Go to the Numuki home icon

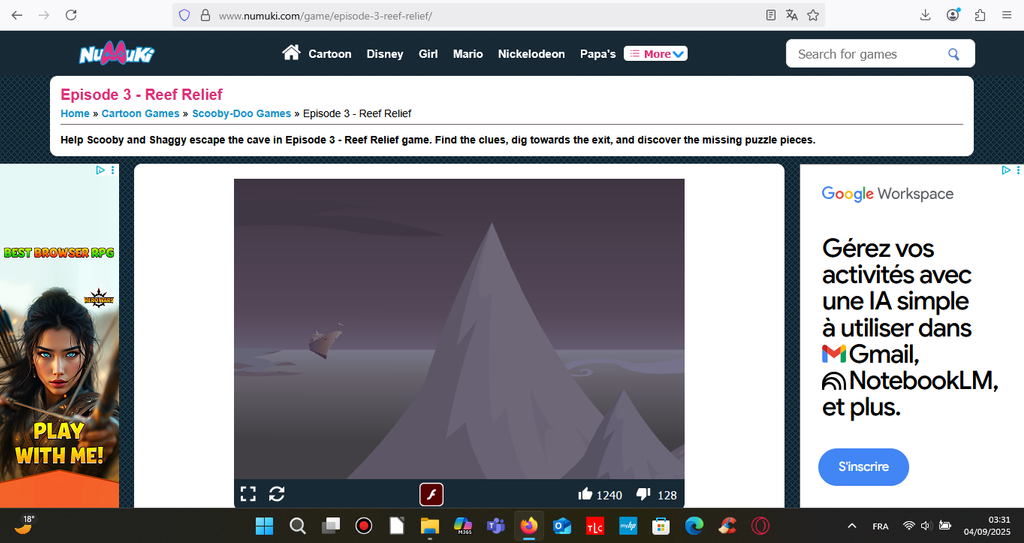(291, 52)
